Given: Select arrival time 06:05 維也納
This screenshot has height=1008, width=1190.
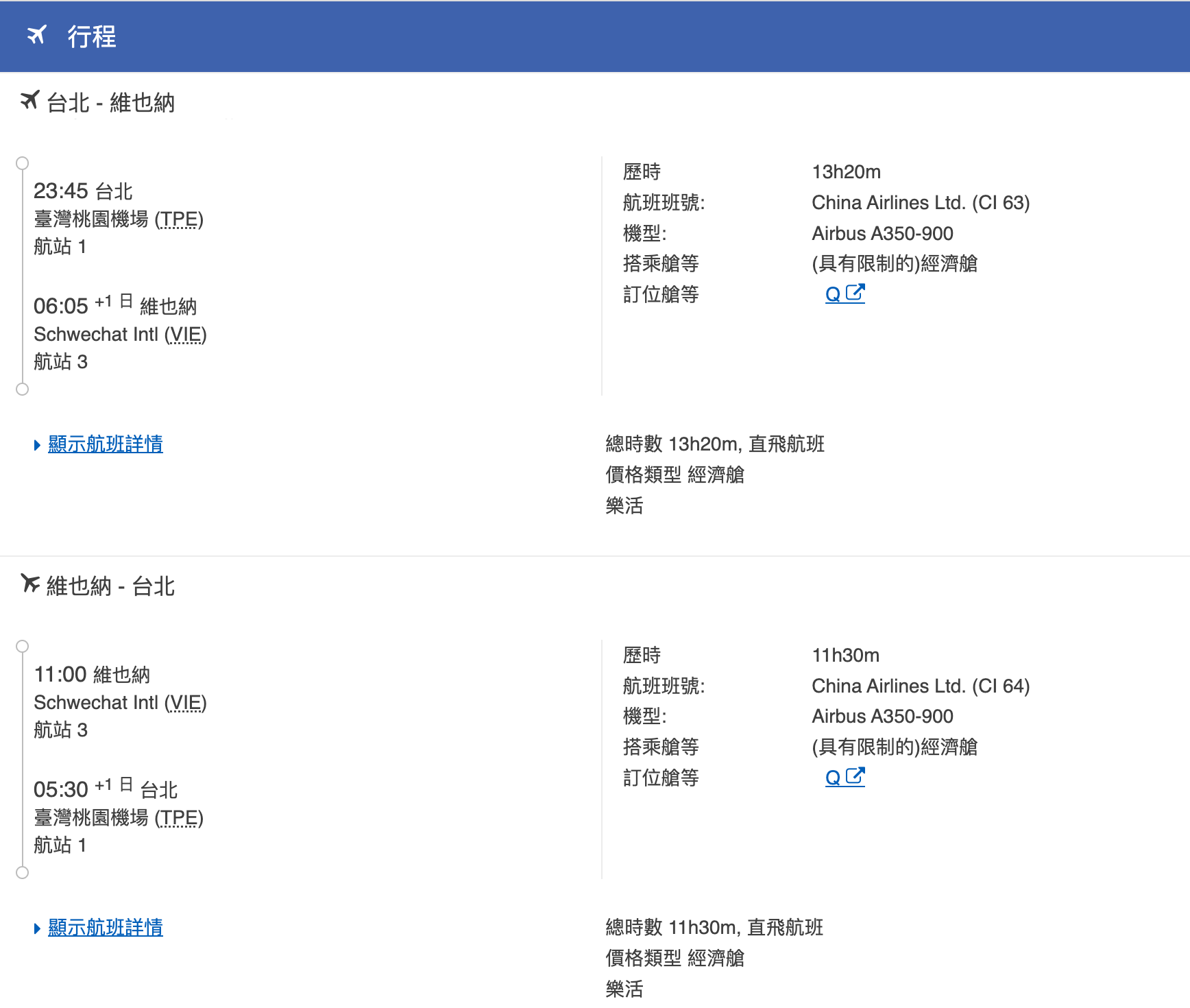Looking at the screenshot, I should click(x=115, y=305).
